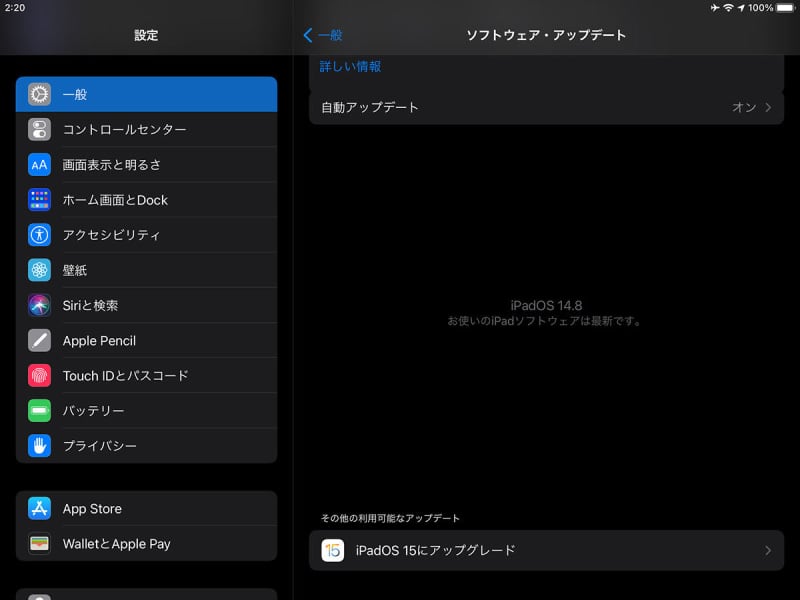Tap the iPadOS 14.8 version text

point(546,306)
